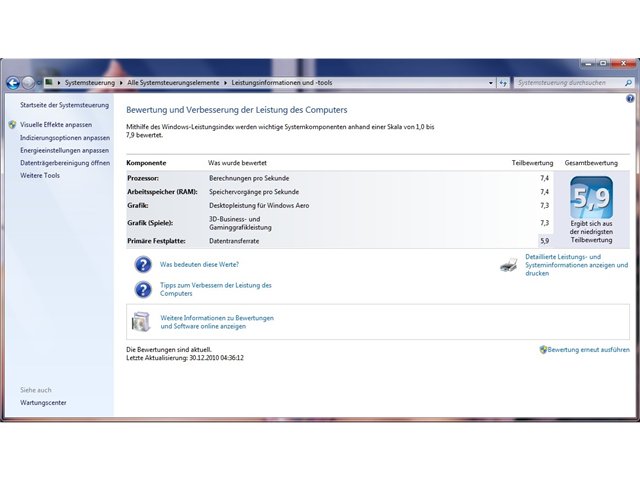Click the shield icon beside Bewertung erneut ausführen
The width and height of the screenshot is (640, 480).
tap(543, 350)
